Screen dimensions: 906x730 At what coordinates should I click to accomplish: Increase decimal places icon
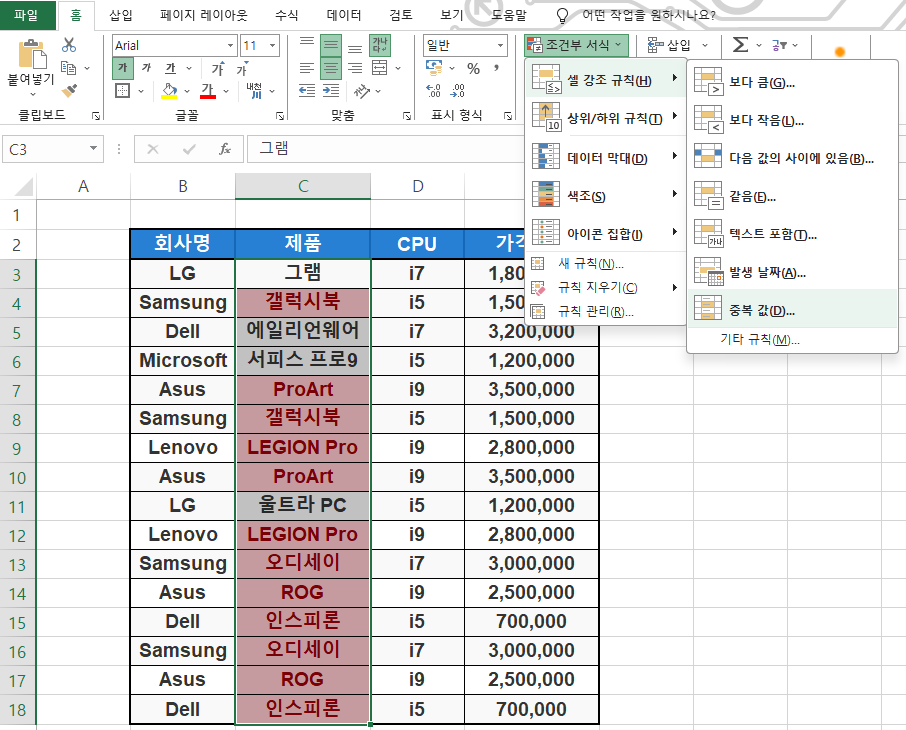433,90
